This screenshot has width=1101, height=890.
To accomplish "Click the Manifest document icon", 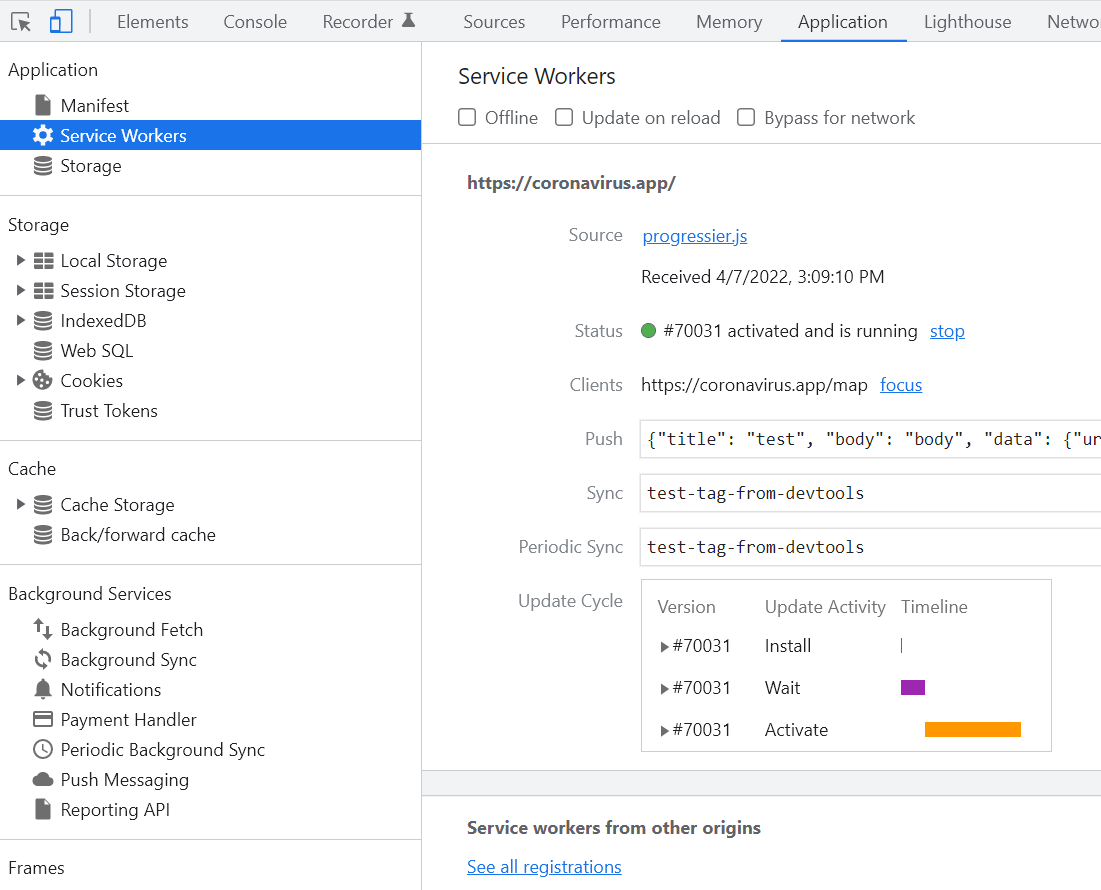I will pyautogui.click(x=43, y=105).
